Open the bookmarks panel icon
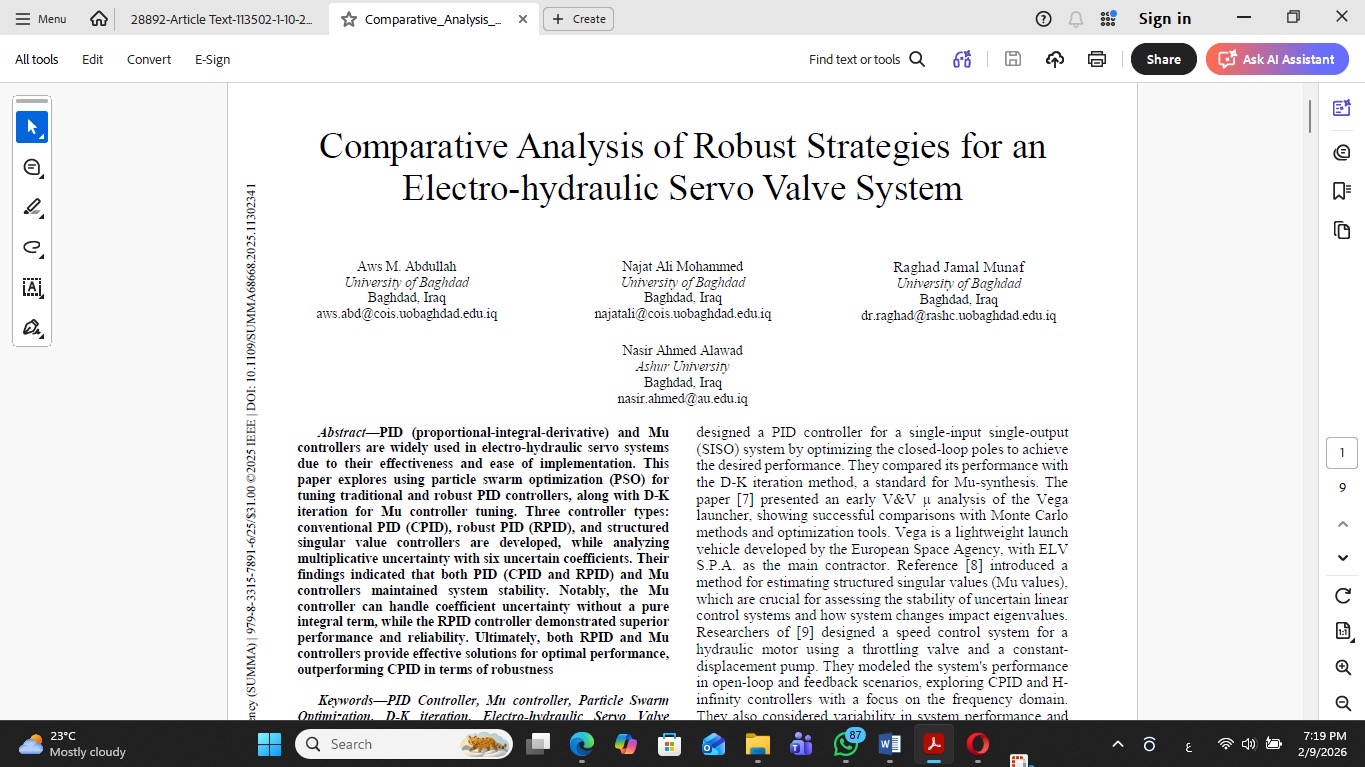This screenshot has height=767, width=1365. tap(1342, 191)
